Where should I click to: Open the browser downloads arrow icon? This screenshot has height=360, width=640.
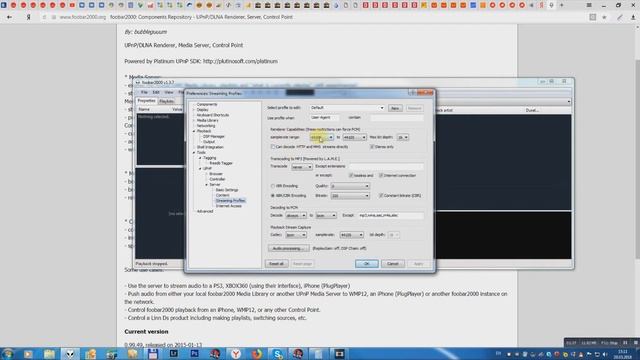(633, 17)
